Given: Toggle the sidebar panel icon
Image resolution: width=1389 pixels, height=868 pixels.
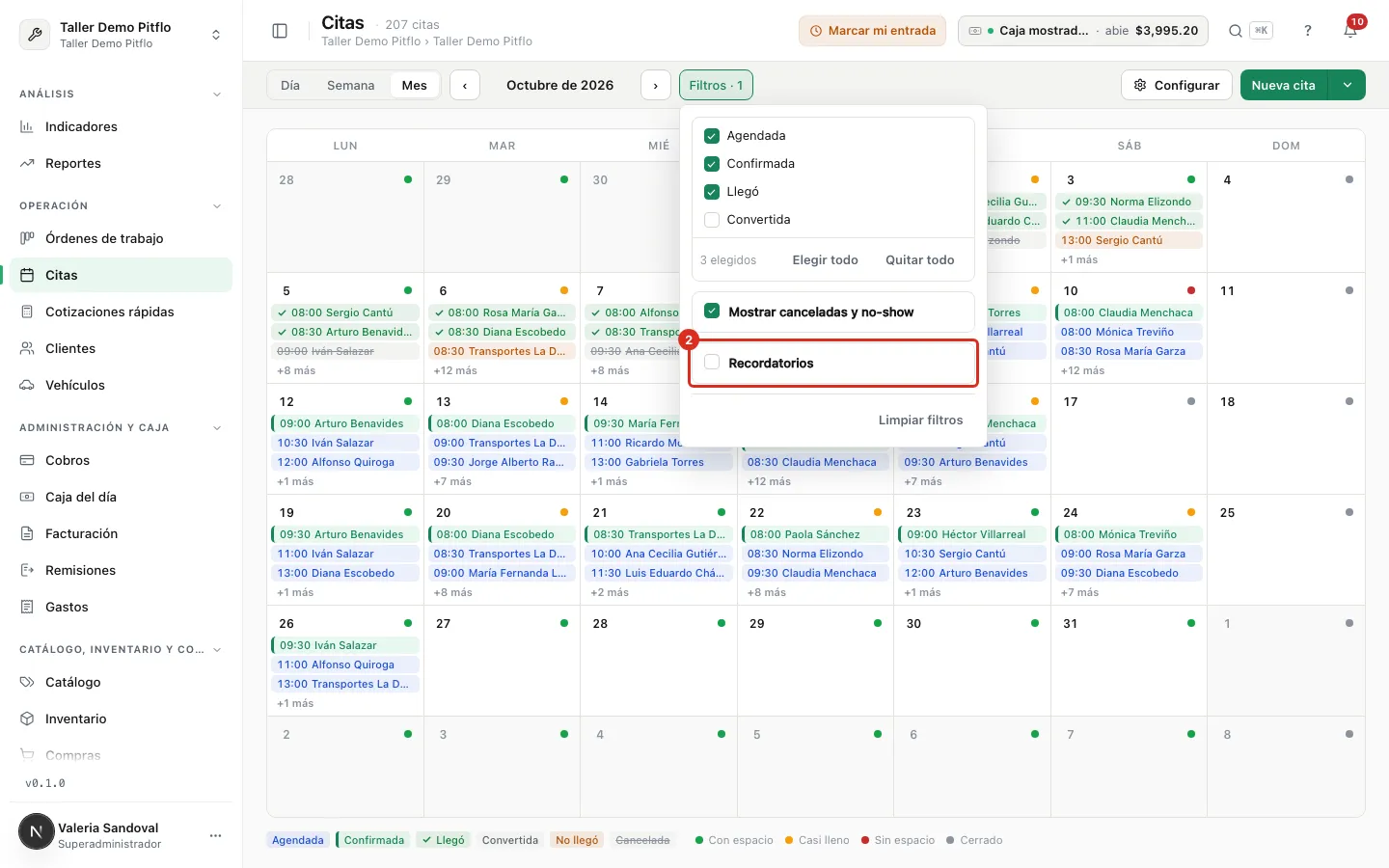Looking at the screenshot, I should [x=280, y=31].
